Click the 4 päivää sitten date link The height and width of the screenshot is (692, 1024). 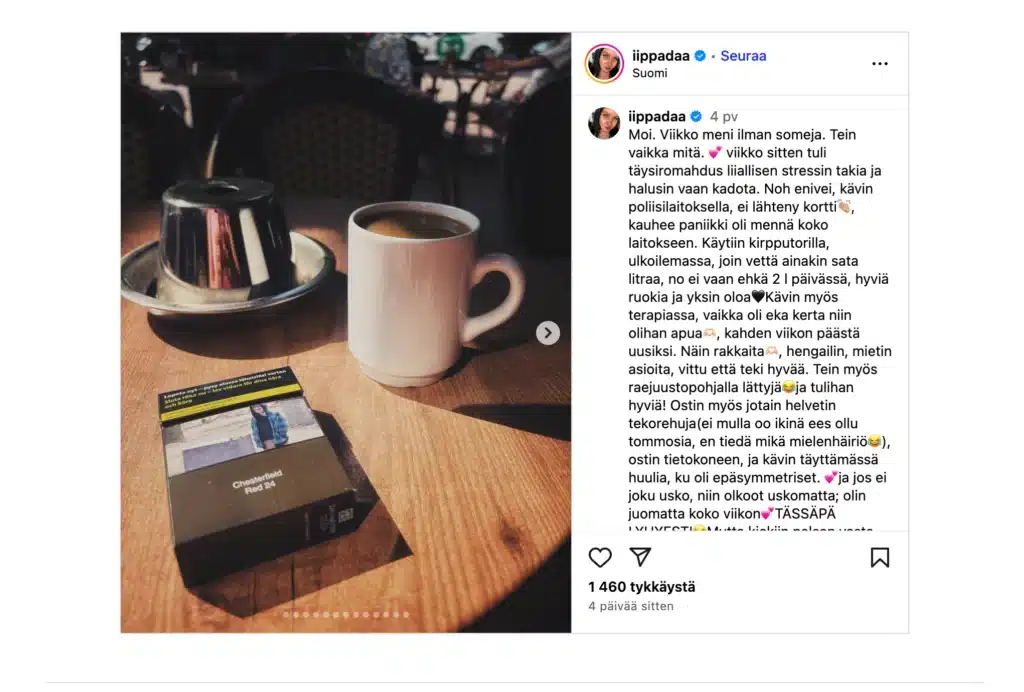tap(630, 606)
